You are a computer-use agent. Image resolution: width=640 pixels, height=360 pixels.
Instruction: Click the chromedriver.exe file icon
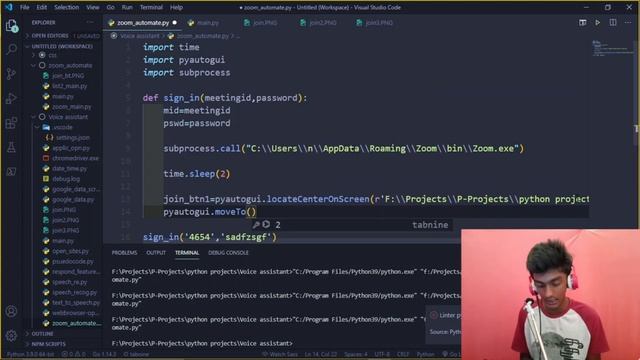click(x=46, y=158)
